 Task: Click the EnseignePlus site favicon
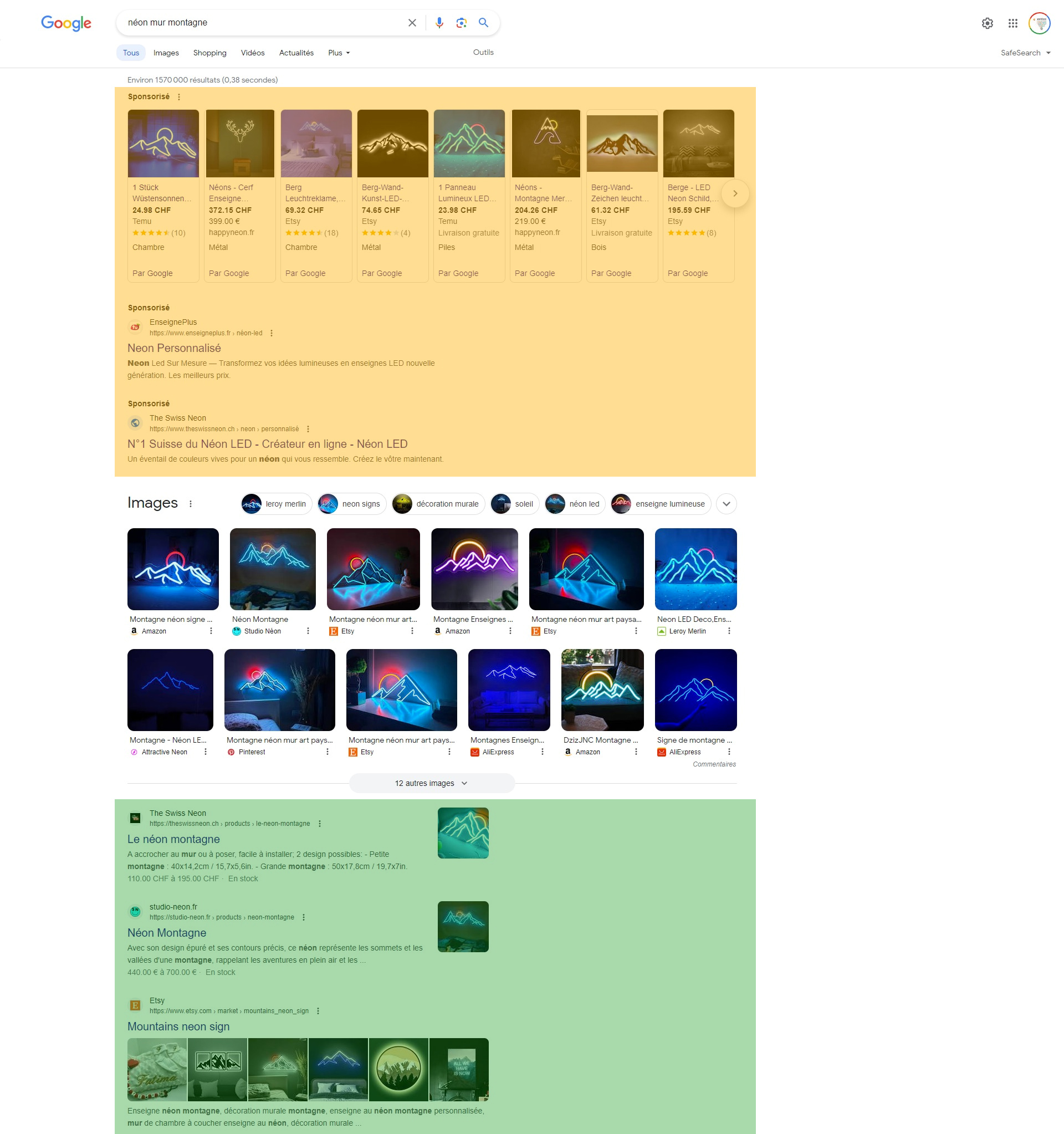click(135, 328)
